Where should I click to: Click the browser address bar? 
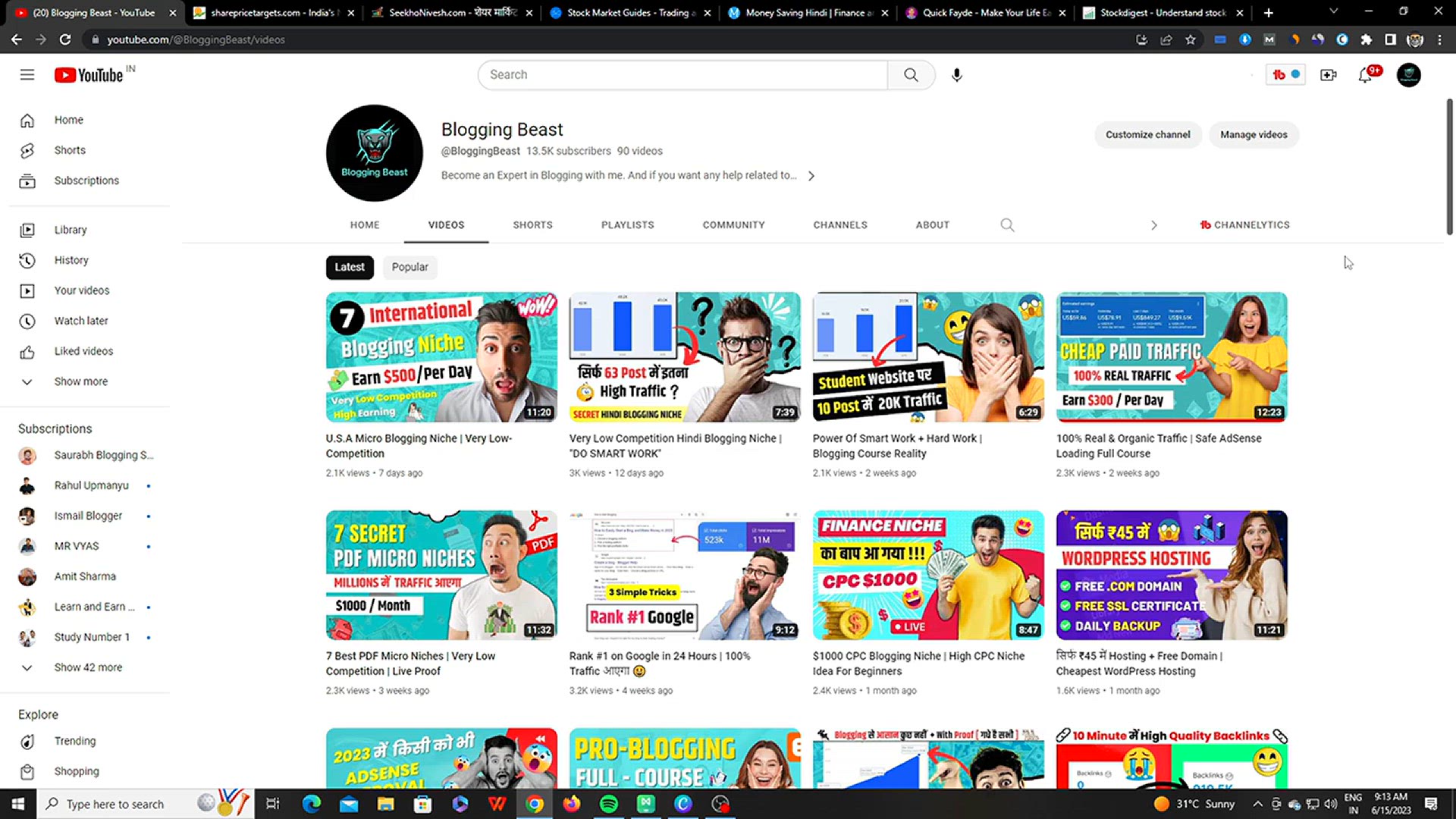[607, 39]
